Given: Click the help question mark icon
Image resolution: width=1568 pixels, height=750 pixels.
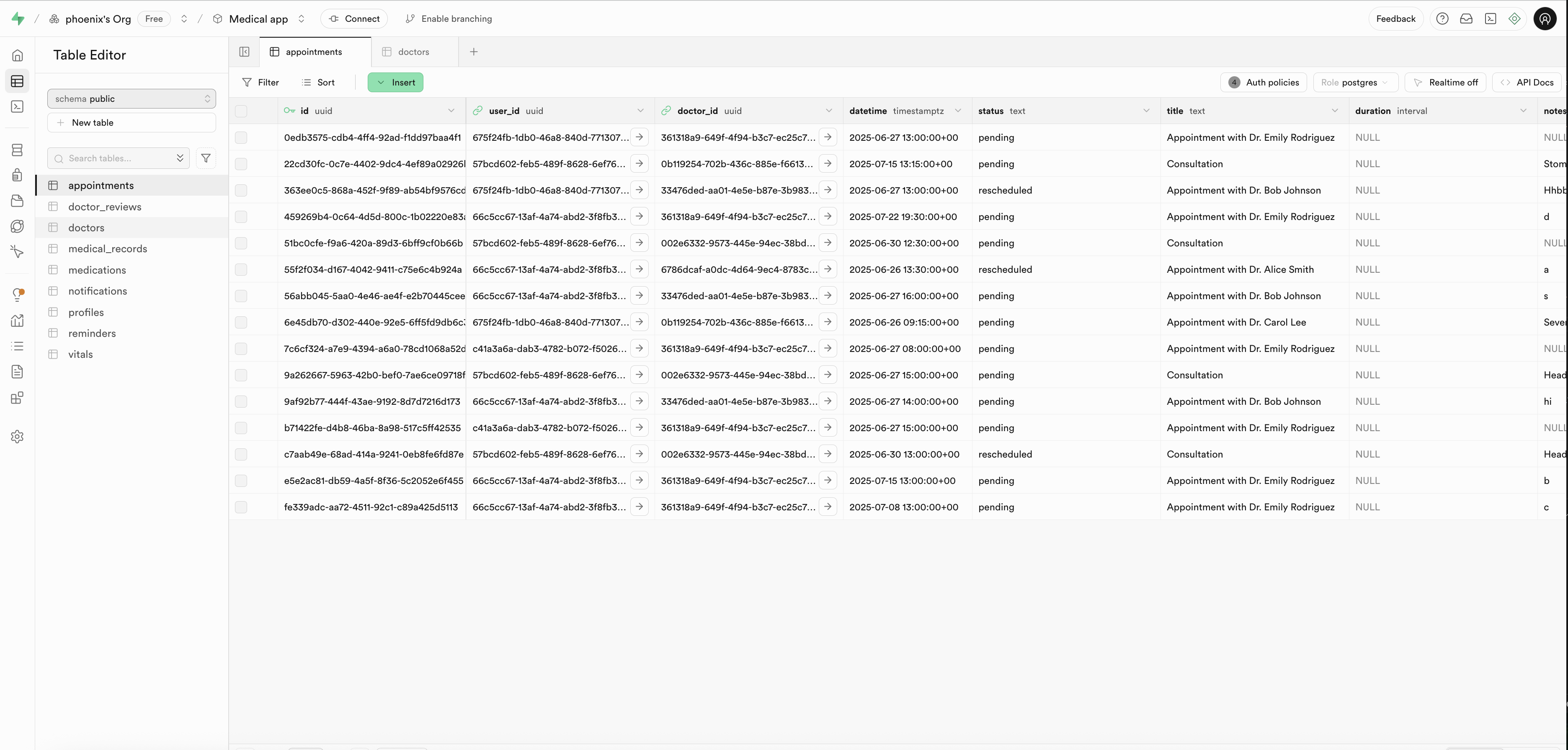Looking at the screenshot, I should 1442,19.
